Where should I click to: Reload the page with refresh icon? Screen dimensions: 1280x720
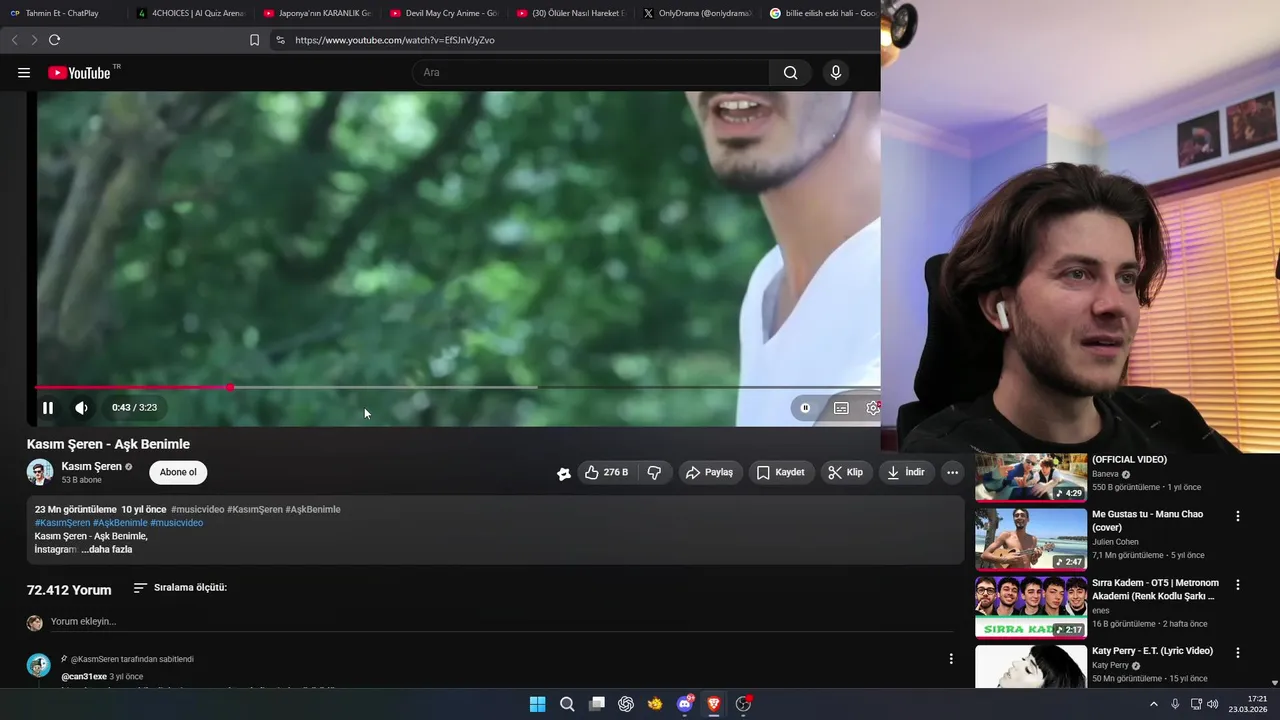[54, 40]
